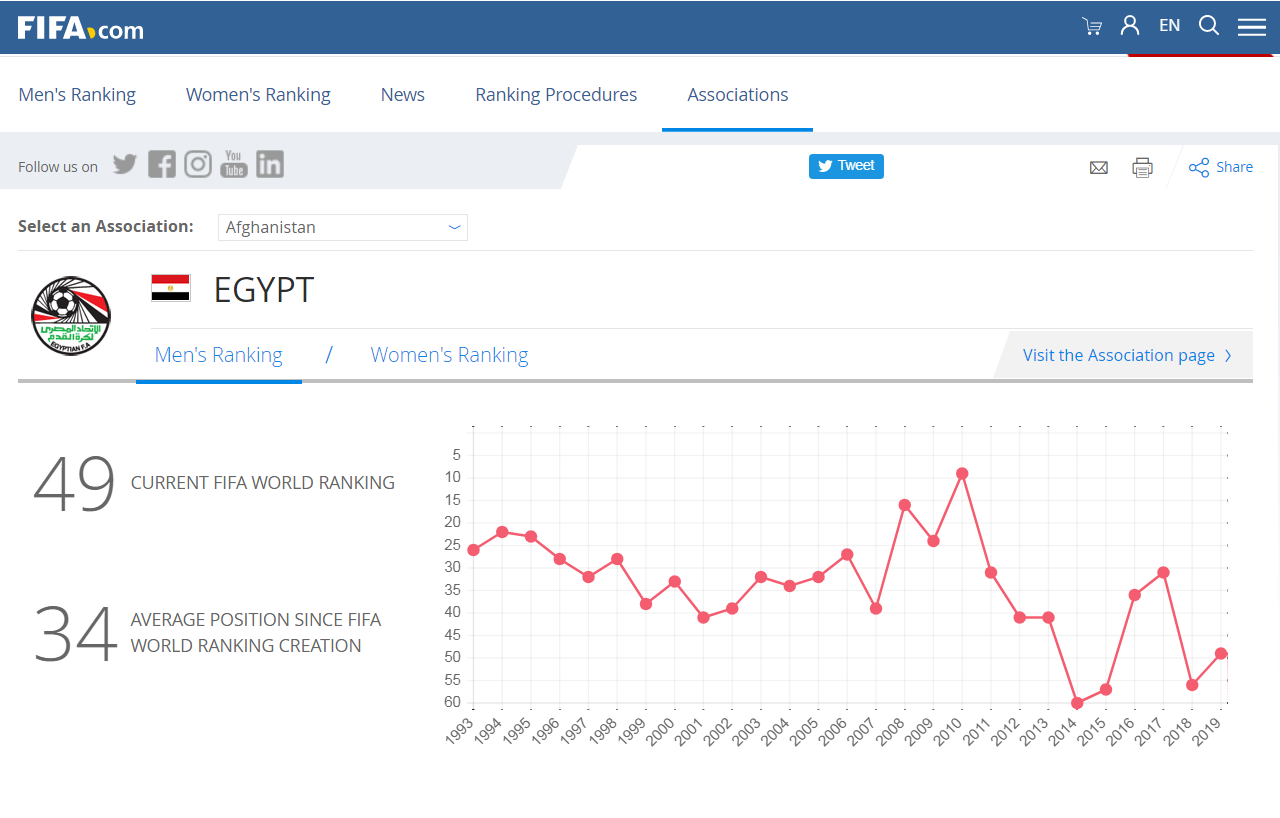Click the EGYPT heading text

(264, 289)
